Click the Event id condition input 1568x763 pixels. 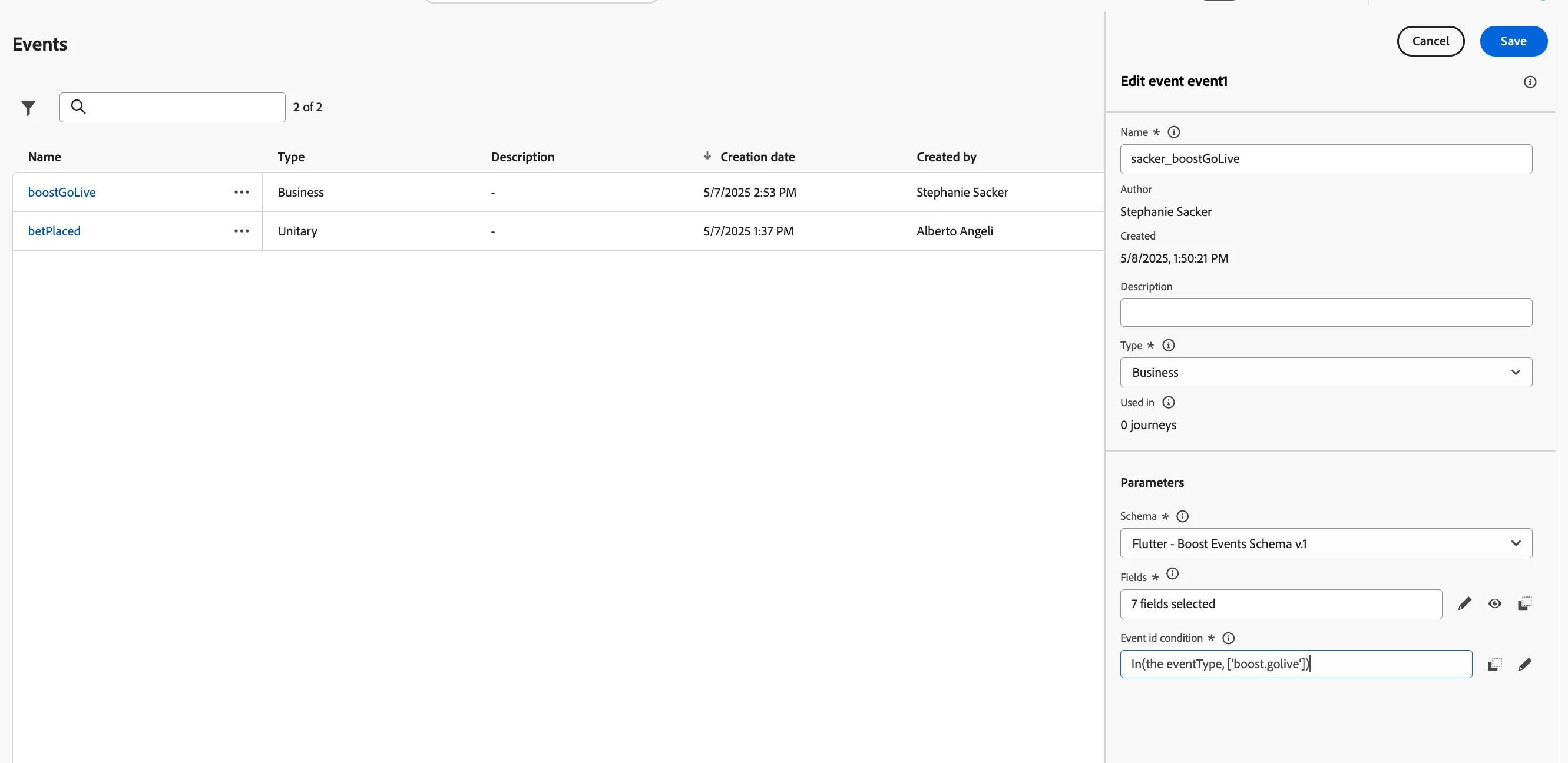1296,664
